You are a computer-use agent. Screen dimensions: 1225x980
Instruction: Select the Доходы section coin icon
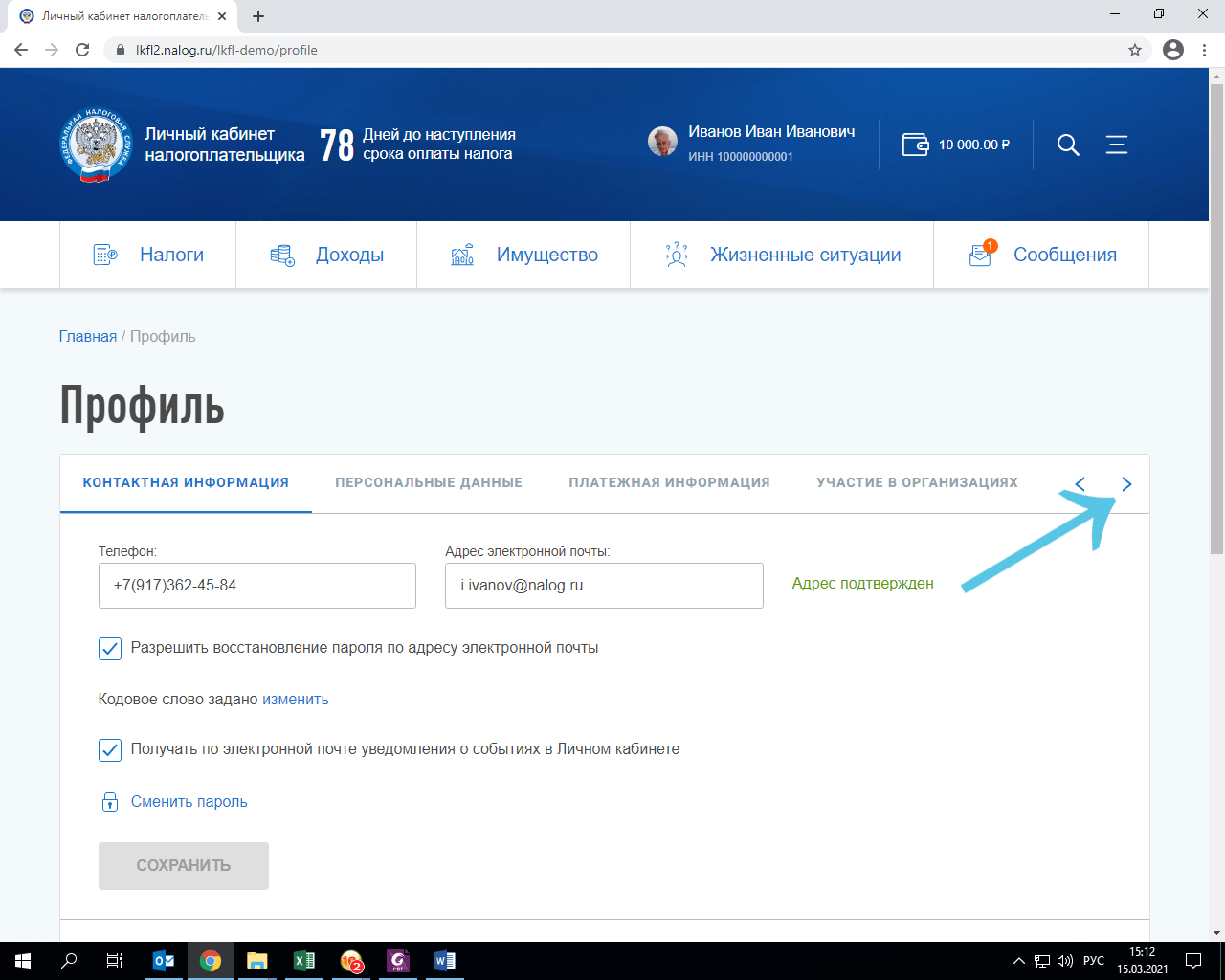pyautogui.click(x=279, y=254)
